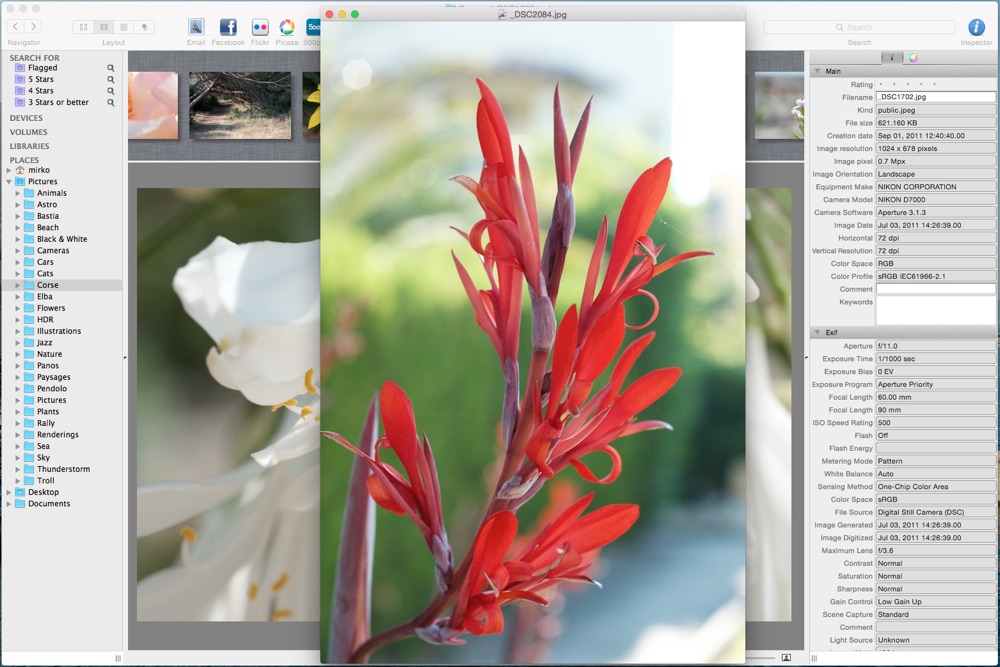Click the Email share icon
Viewport: 1000px width, 667px height.
(196, 27)
